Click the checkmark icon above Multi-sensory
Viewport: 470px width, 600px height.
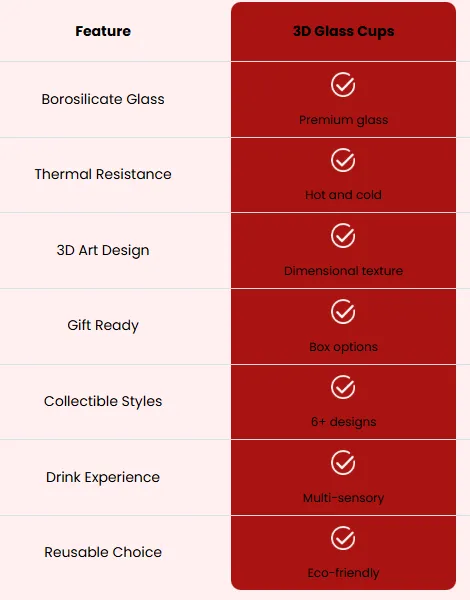pos(343,463)
